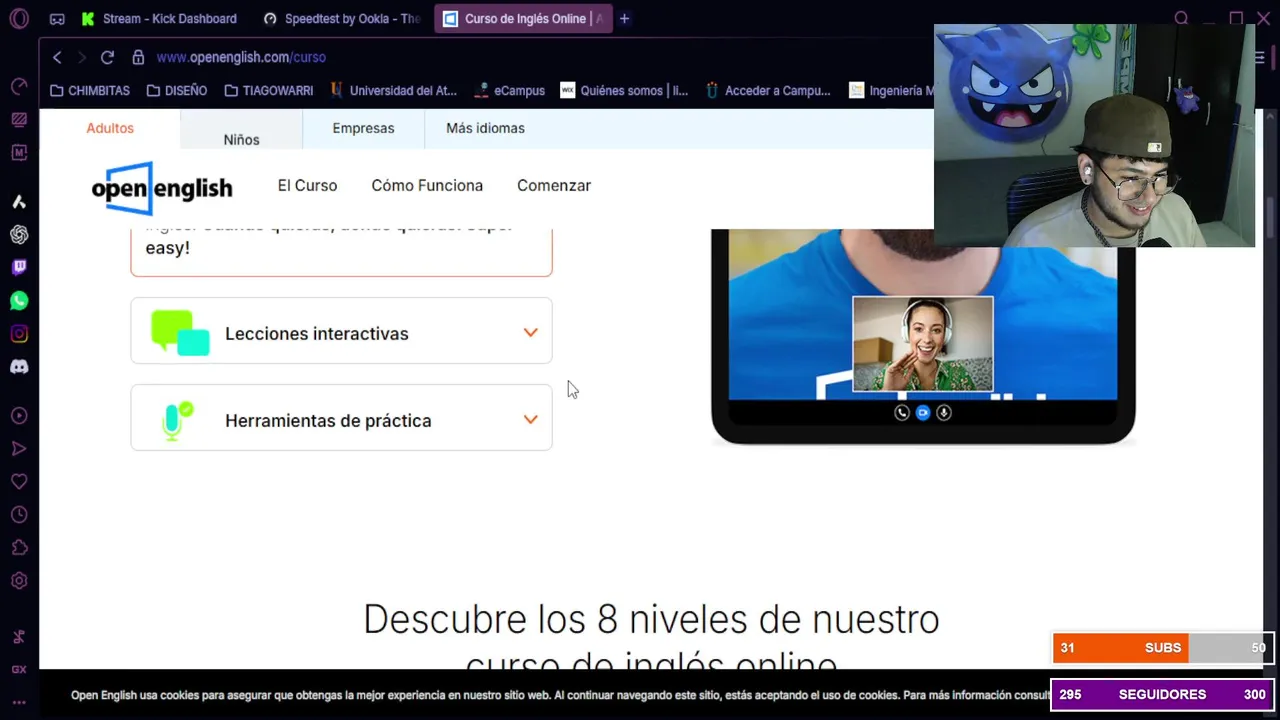Click the forward navigation arrow

pyautogui.click(x=82, y=57)
